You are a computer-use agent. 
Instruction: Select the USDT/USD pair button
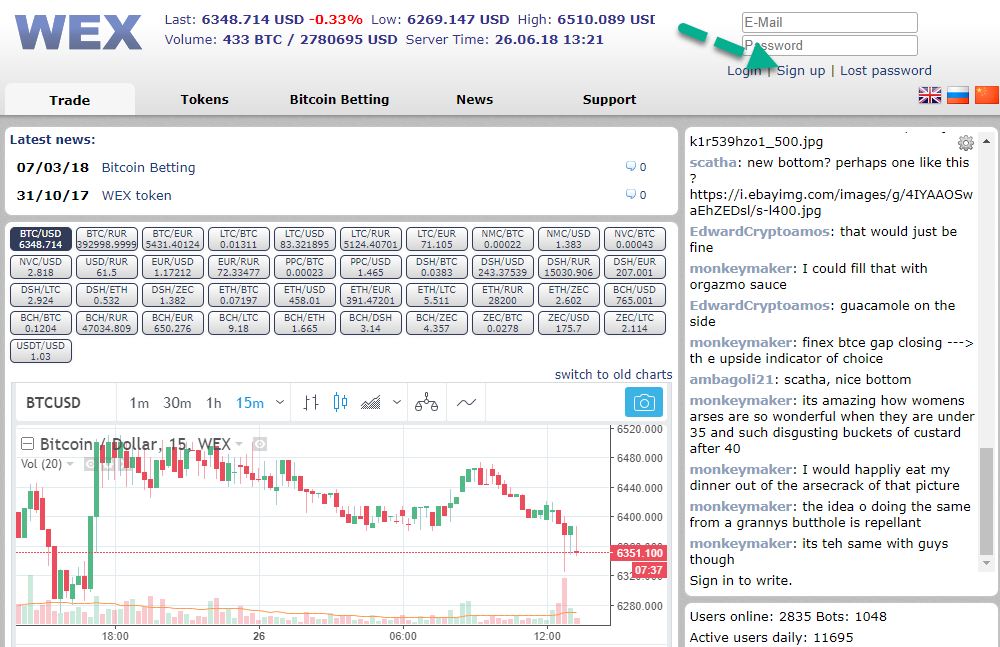coord(41,351)
